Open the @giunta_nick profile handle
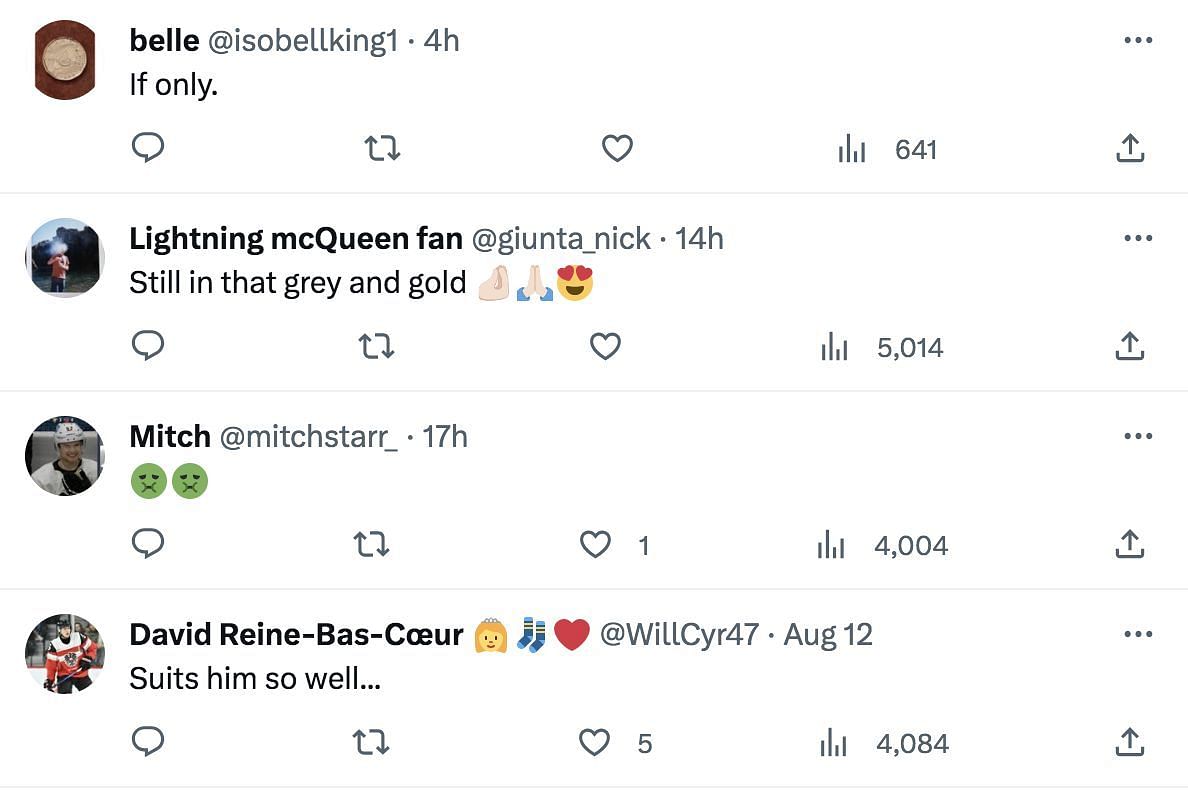Screen dimensions: 1188x790 [560, 239]
